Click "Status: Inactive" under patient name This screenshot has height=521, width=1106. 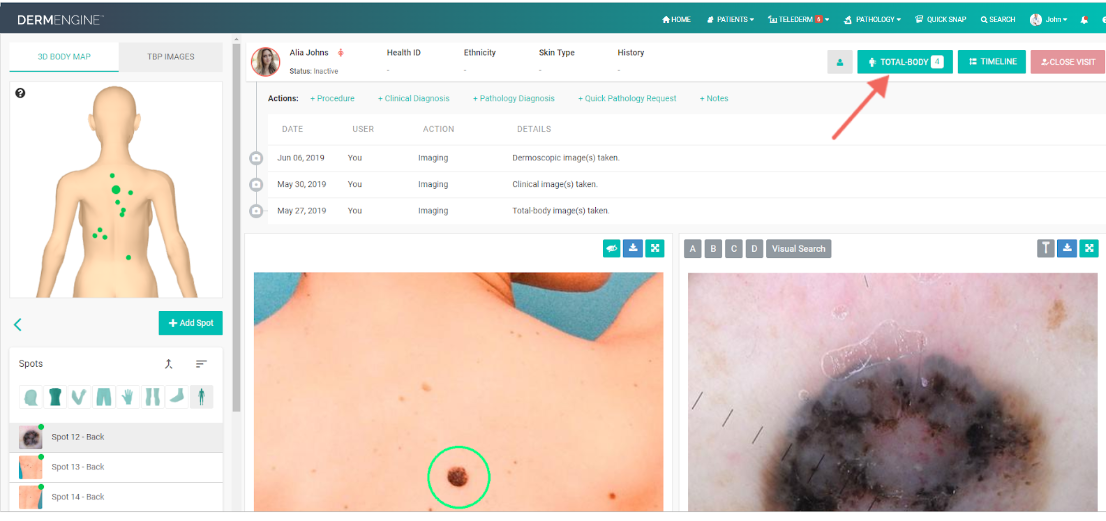point(313,71)
